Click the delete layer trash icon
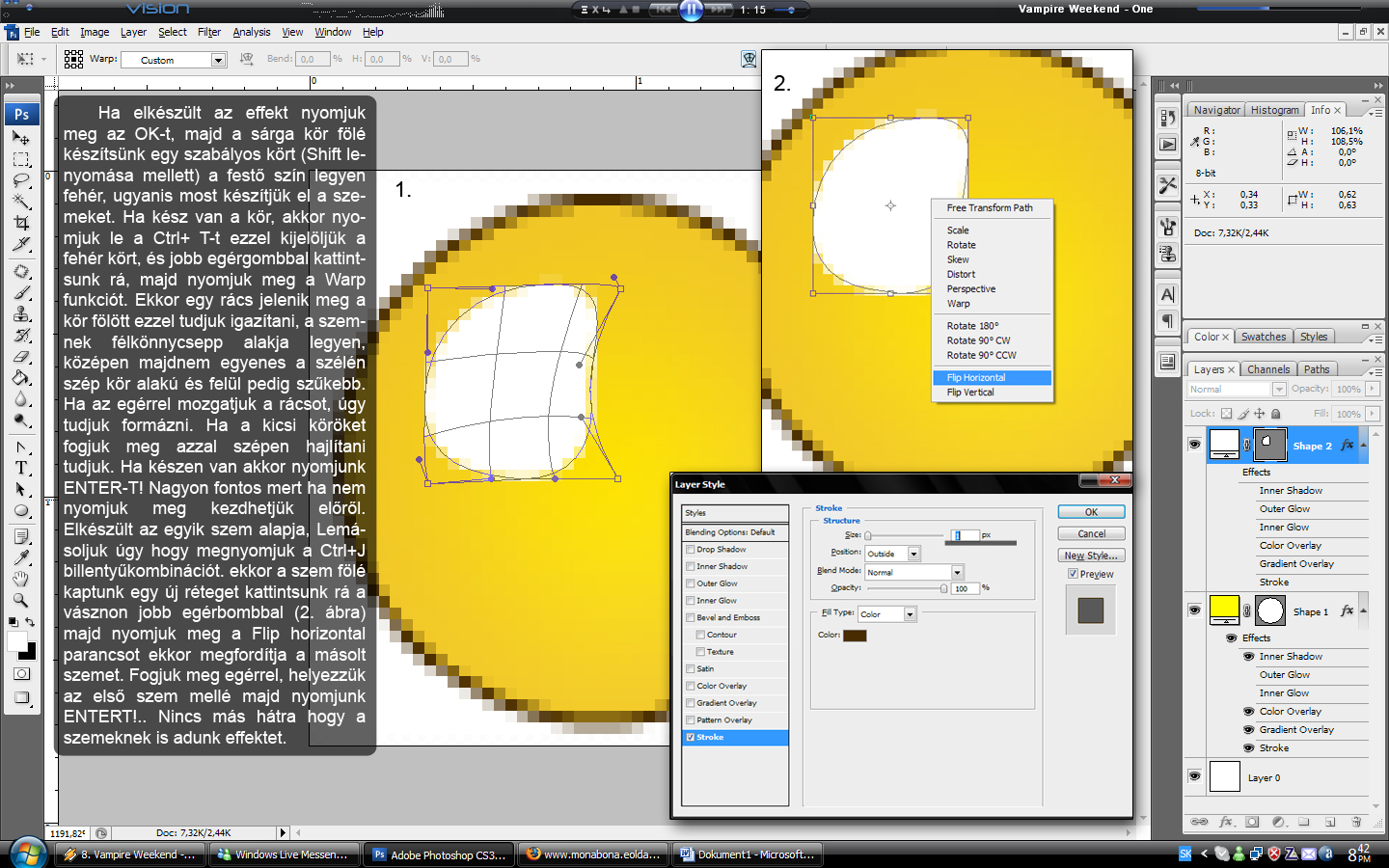1389x868 pixels. 1356,823
